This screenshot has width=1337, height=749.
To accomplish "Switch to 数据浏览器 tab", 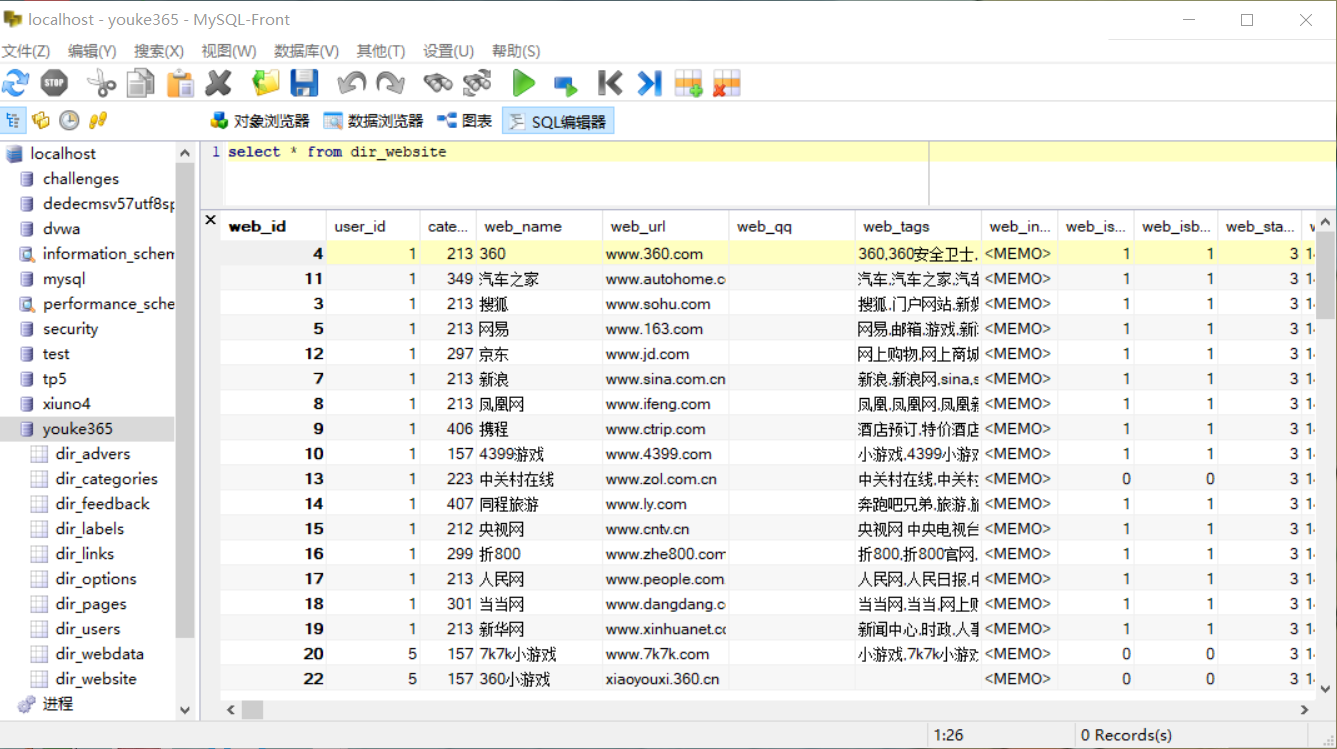I will click(x=374, y=121).
